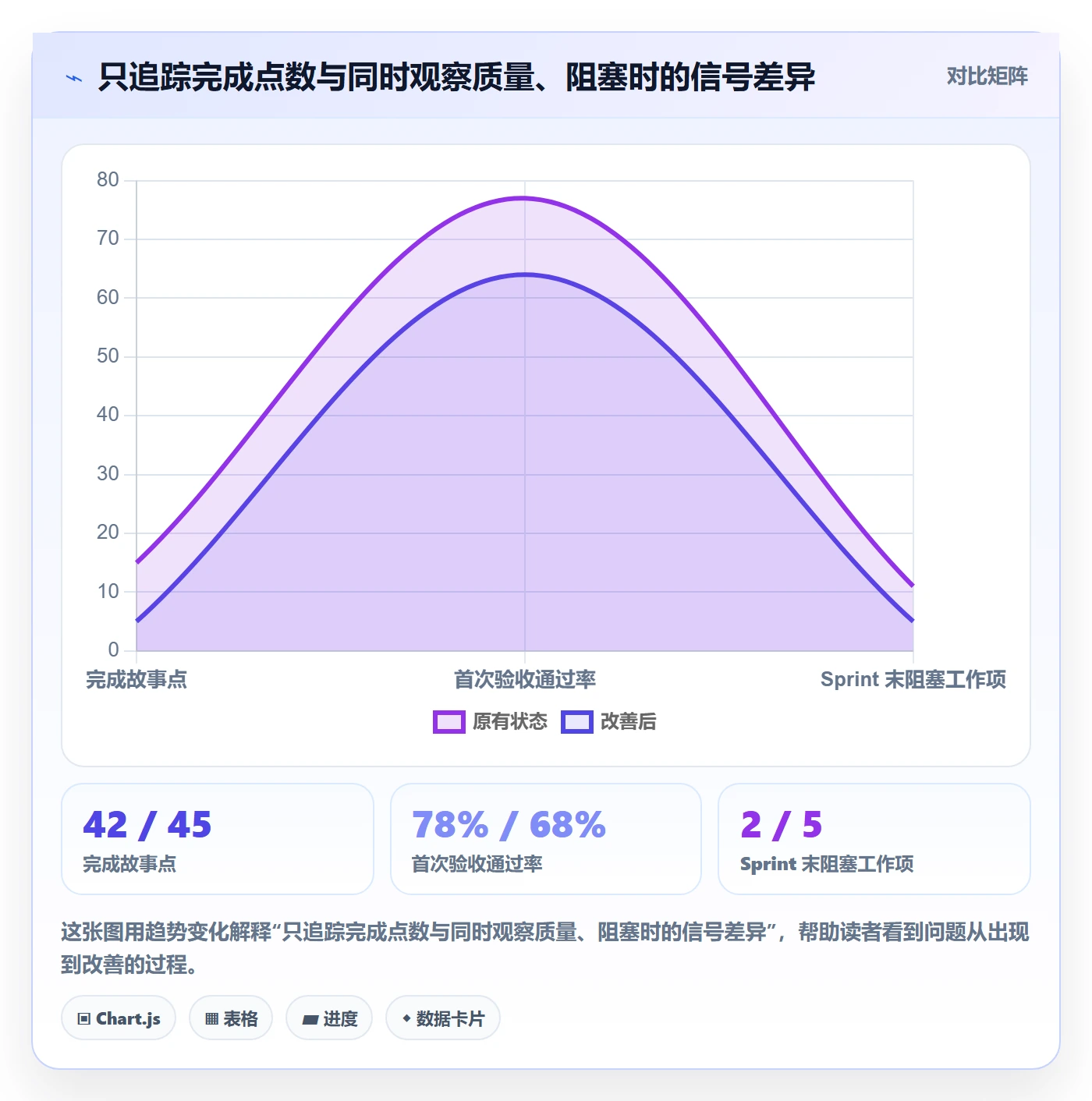Click the 对比矩阵 label in header
Viewport: 1092px width, 1101px height.
(987, 76)
